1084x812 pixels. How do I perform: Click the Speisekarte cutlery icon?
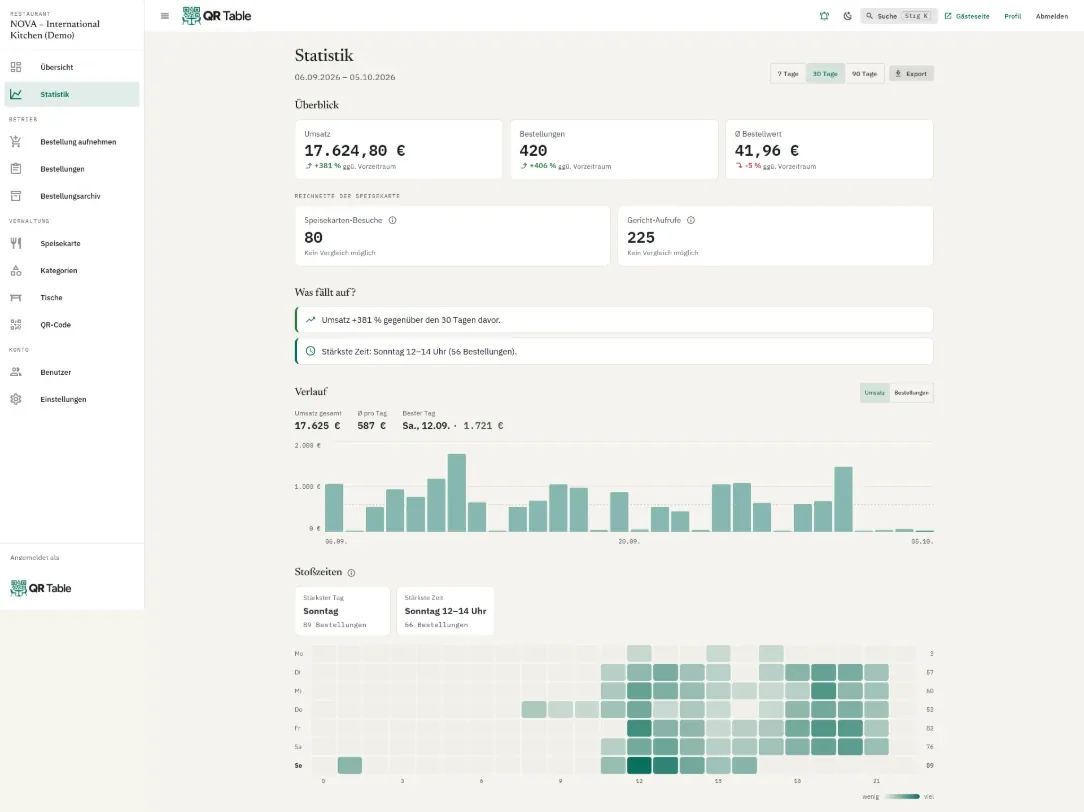pyautogui.click(x=16, y=243)
